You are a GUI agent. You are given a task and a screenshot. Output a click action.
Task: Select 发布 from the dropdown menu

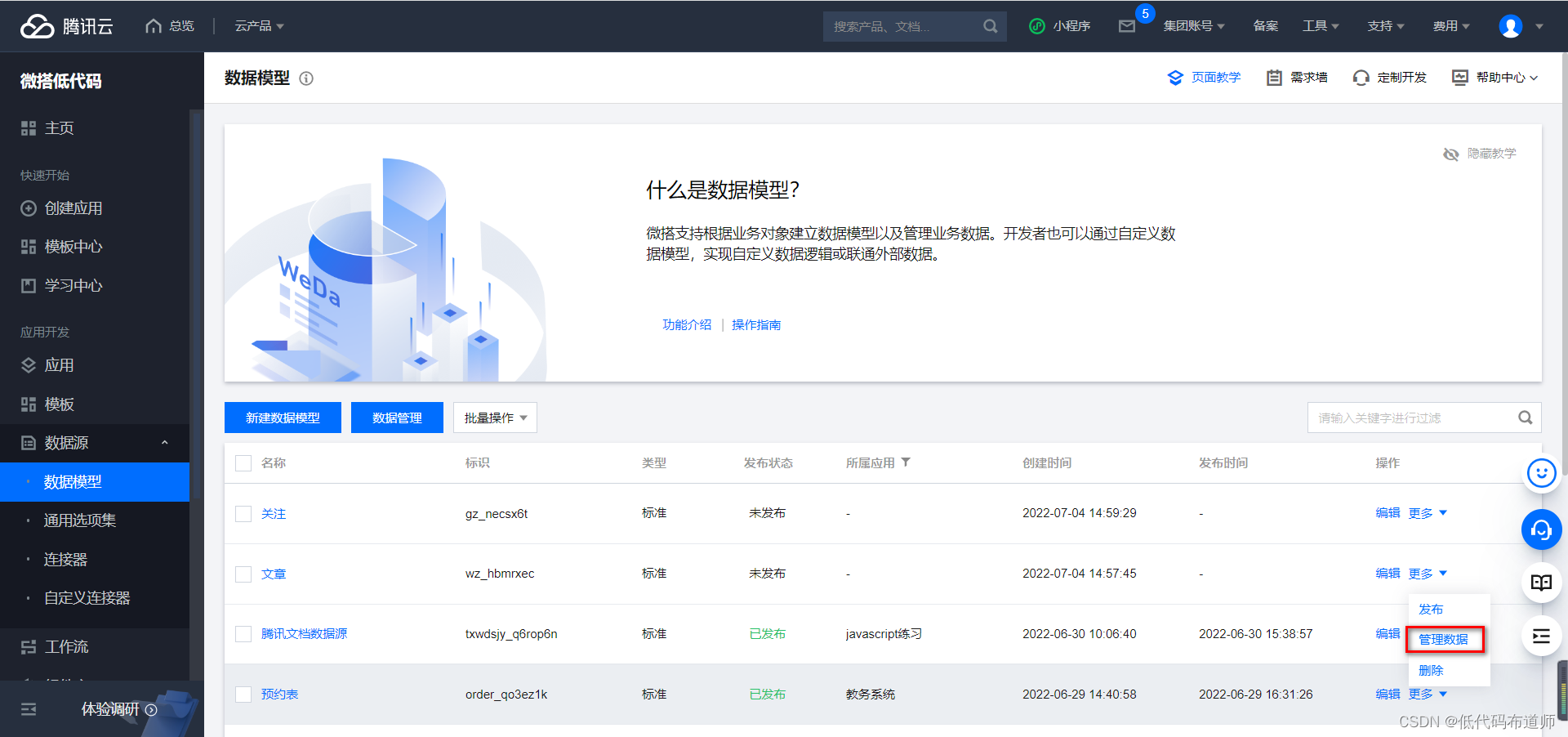pyautogui.click(x=1431, y=610)
